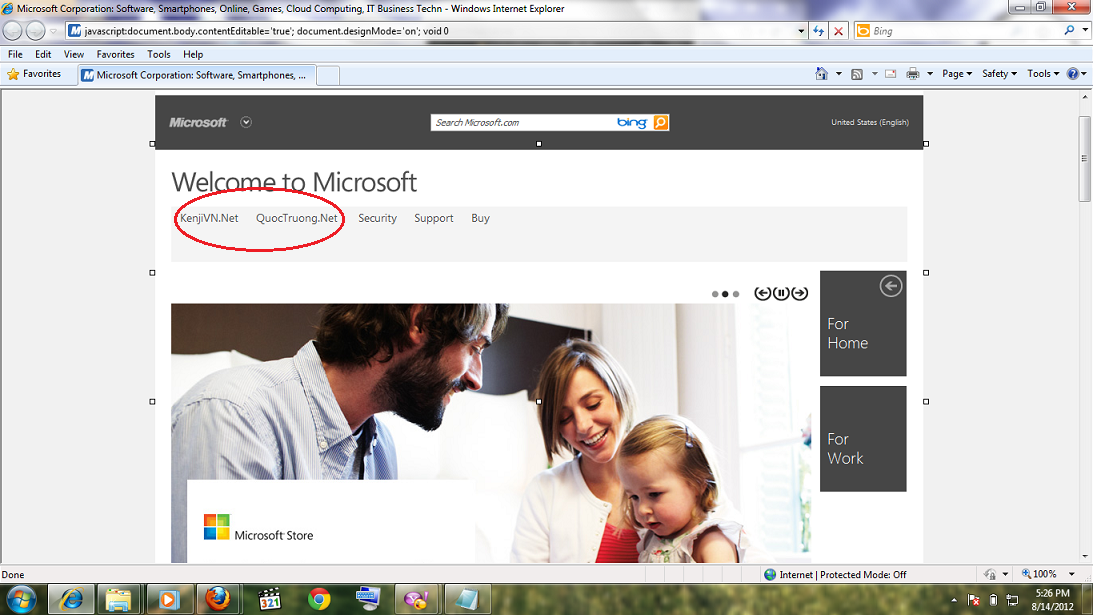Click the Read Mail envelope icon
This screenshot has width=1093, height=615.
(x=891, y=74)
